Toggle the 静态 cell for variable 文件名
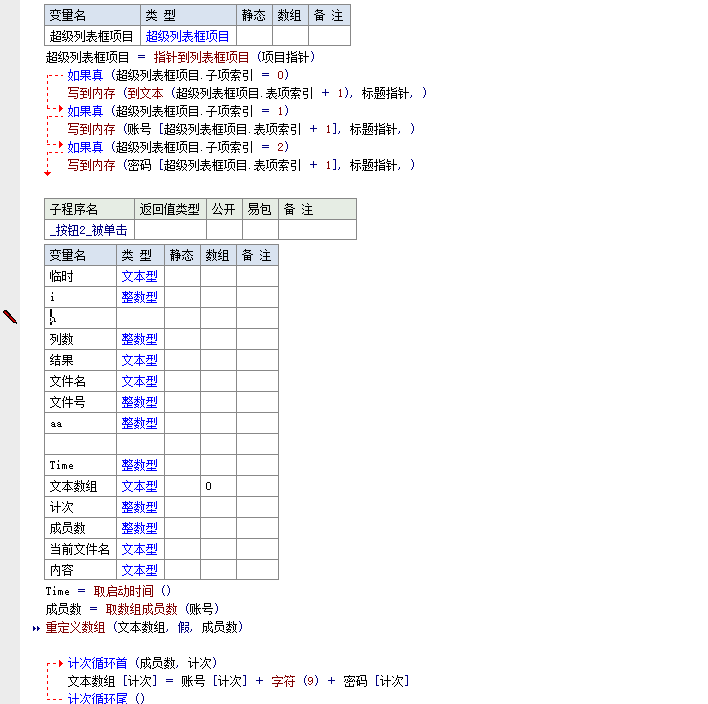 point(182,381)
